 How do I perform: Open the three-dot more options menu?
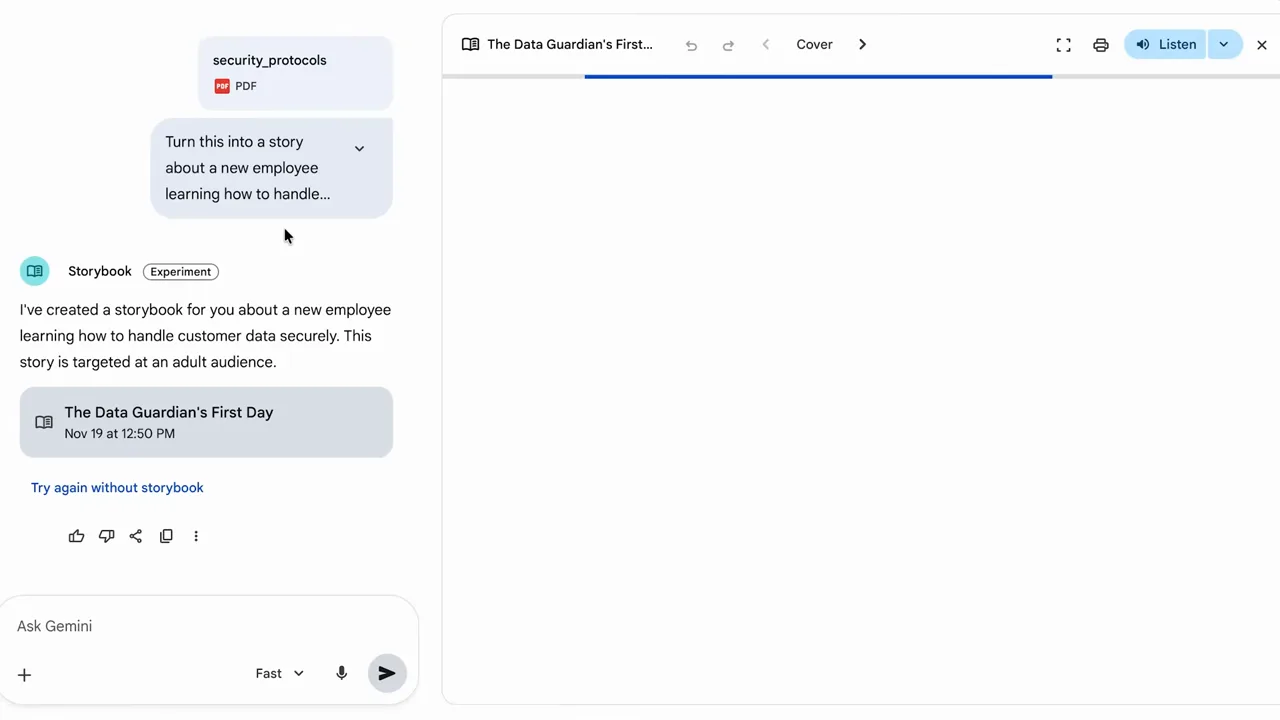[x=196, y=536]
